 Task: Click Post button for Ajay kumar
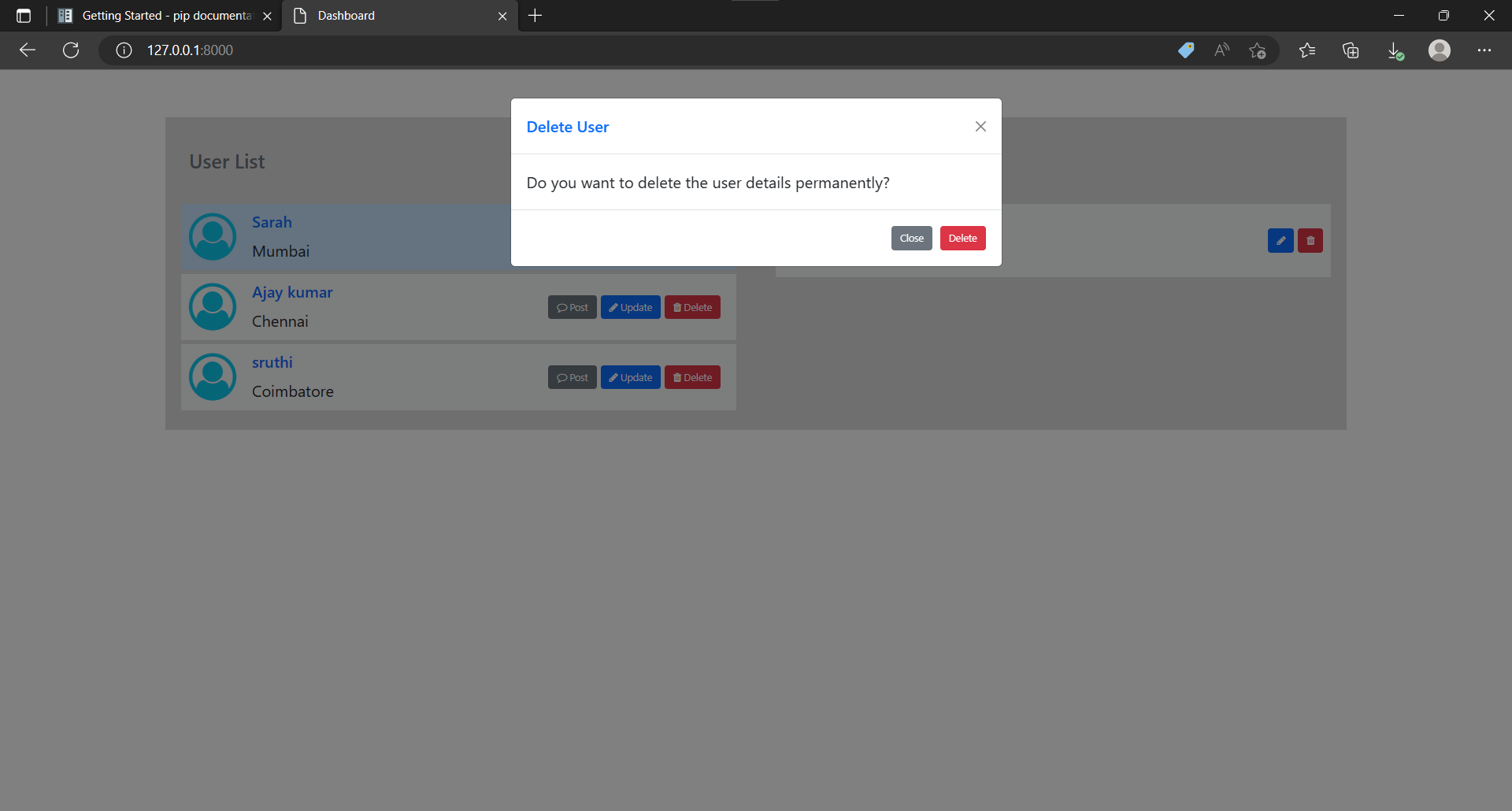[573, 307]
